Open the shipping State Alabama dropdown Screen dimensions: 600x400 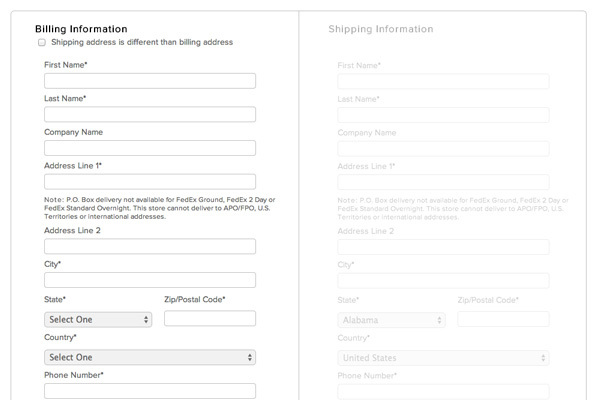click(x=391, y=320)
